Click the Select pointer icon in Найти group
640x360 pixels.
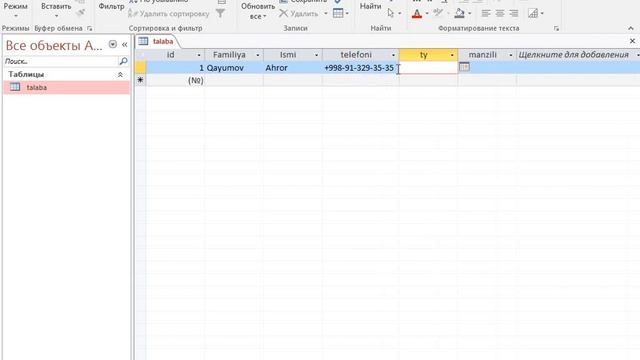391,13
